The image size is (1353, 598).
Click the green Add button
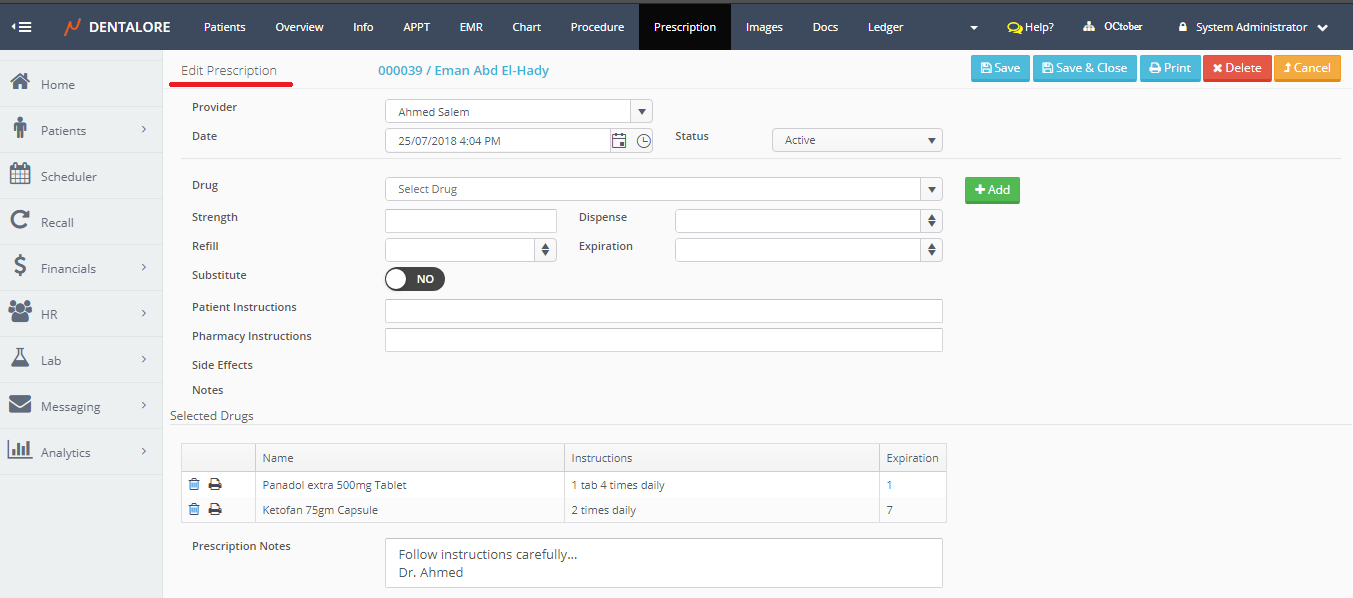[992, 190]
